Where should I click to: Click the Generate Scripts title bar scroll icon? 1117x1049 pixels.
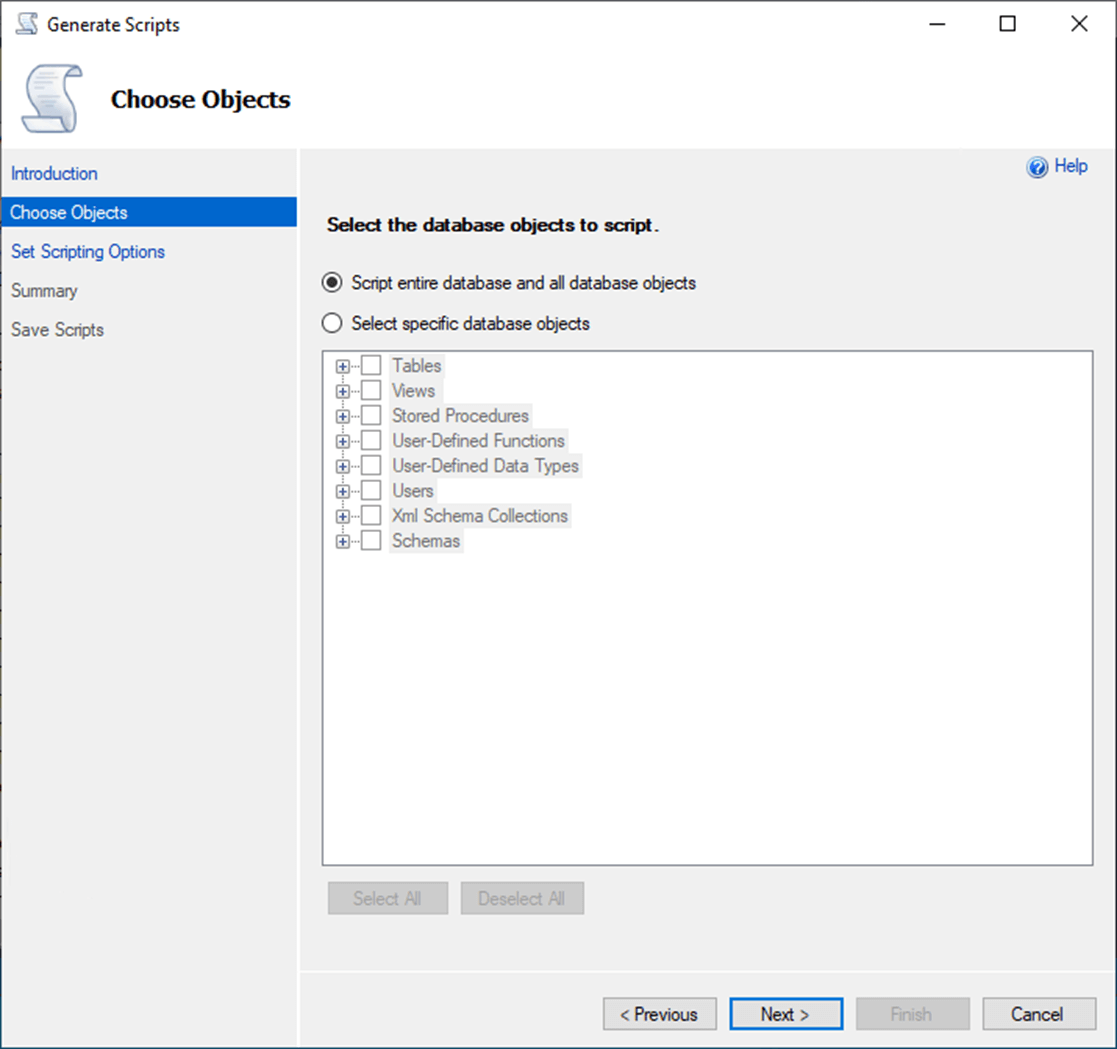pos(27,24)
